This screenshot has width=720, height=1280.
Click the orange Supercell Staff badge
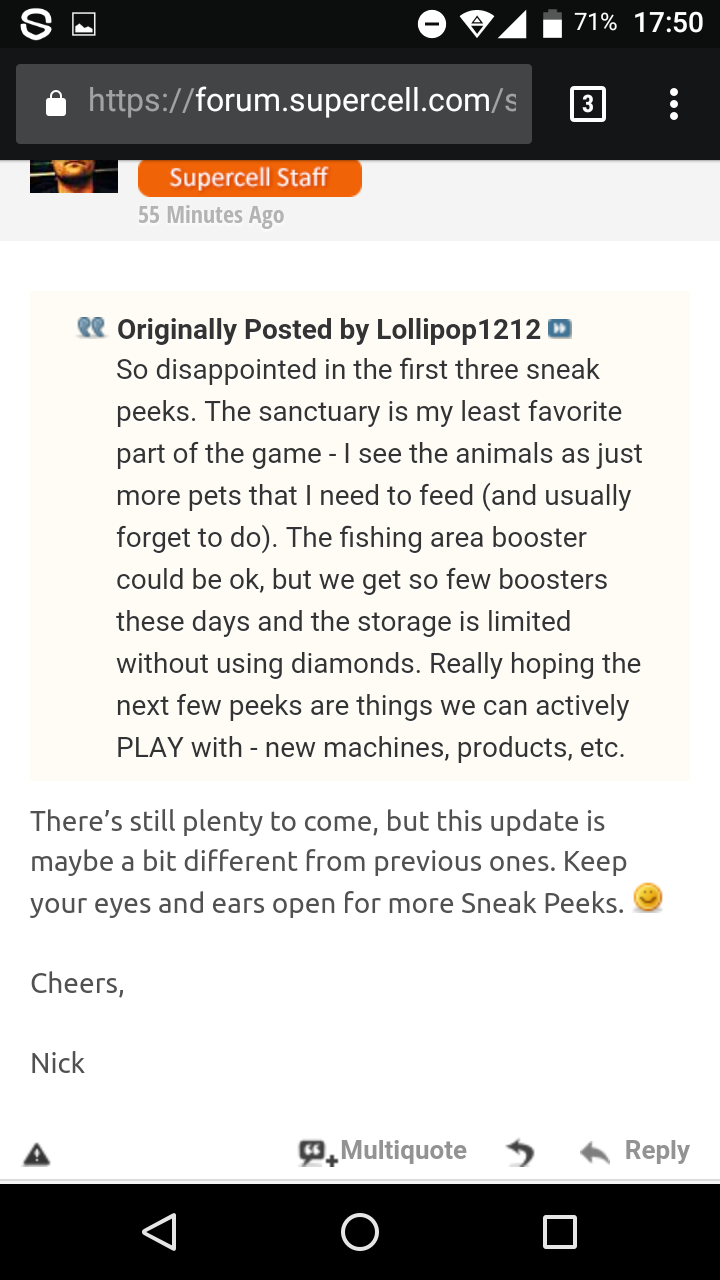pos(249,178)
